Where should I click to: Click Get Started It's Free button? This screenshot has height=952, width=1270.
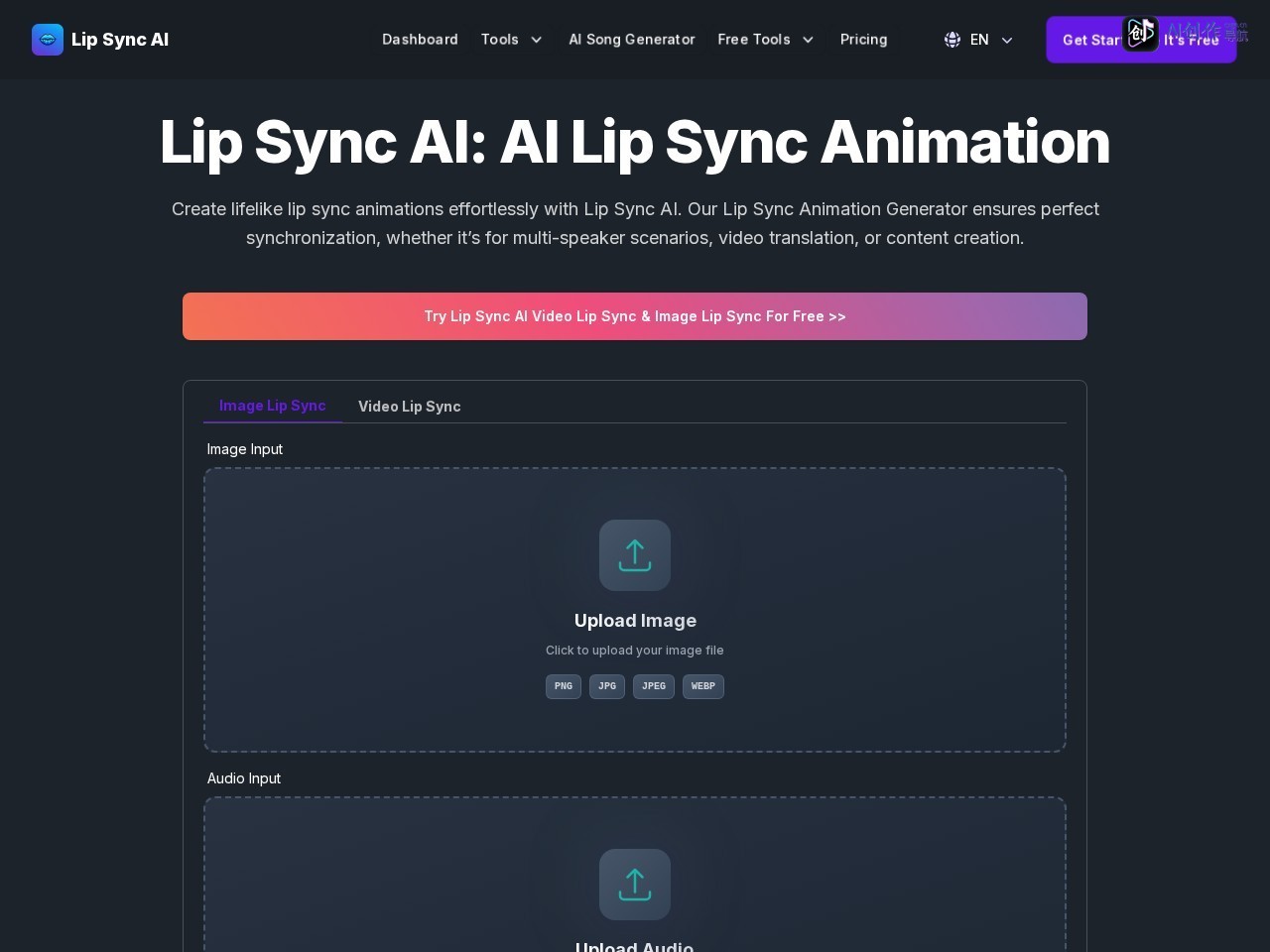[1141, 40]
